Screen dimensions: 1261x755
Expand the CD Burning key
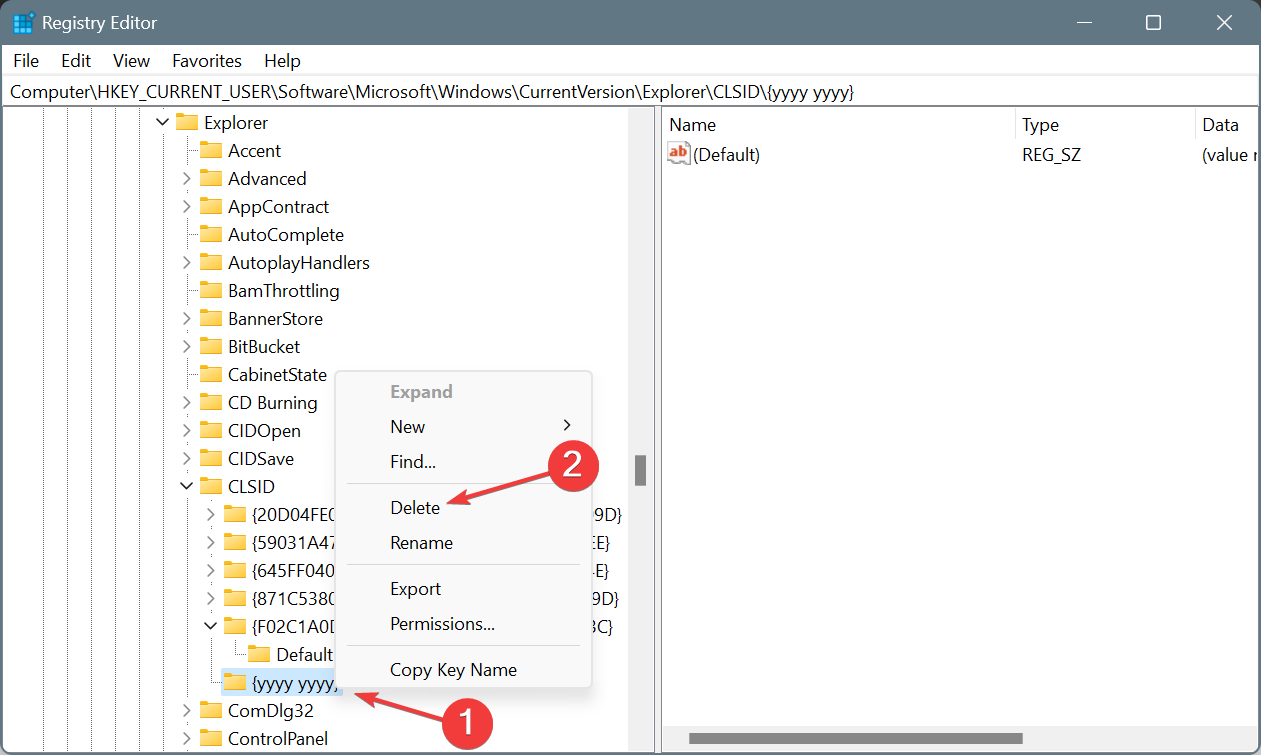click(187, 403)
